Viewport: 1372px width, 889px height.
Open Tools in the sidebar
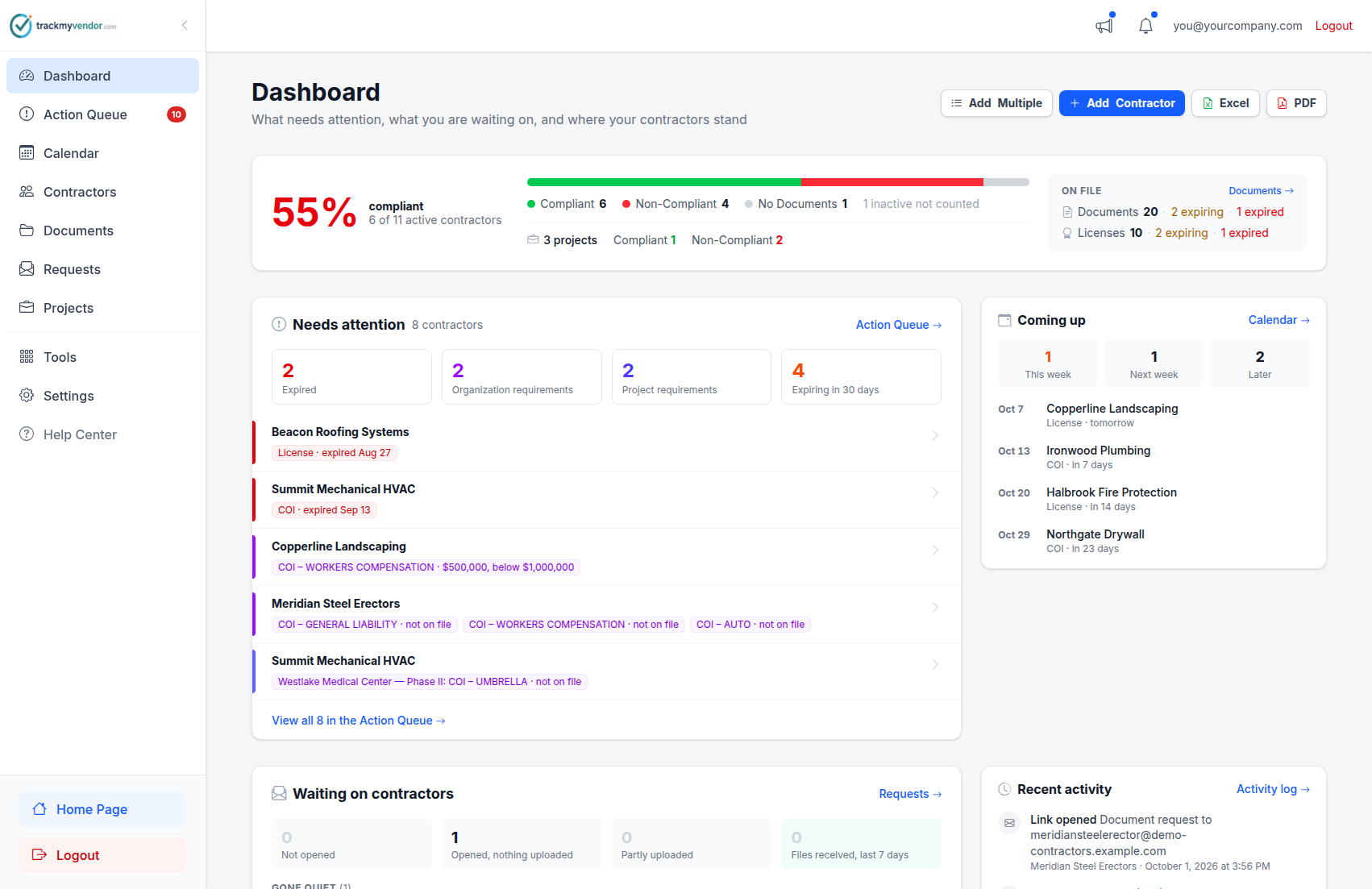[x=102, y=357]
